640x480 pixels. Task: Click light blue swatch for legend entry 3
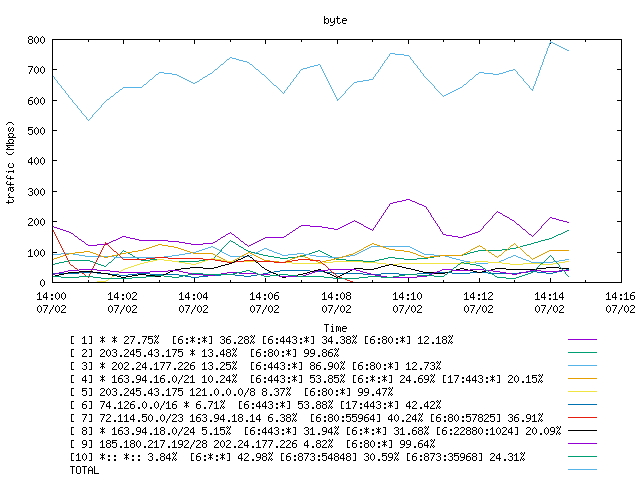click(x=582, y=366)
